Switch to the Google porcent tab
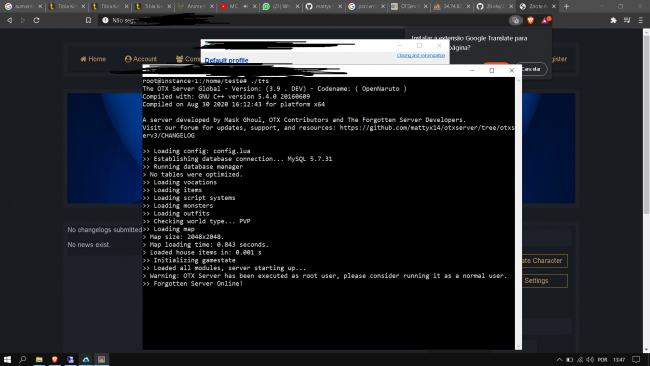The image size is (650, 366). click(366, 6)
